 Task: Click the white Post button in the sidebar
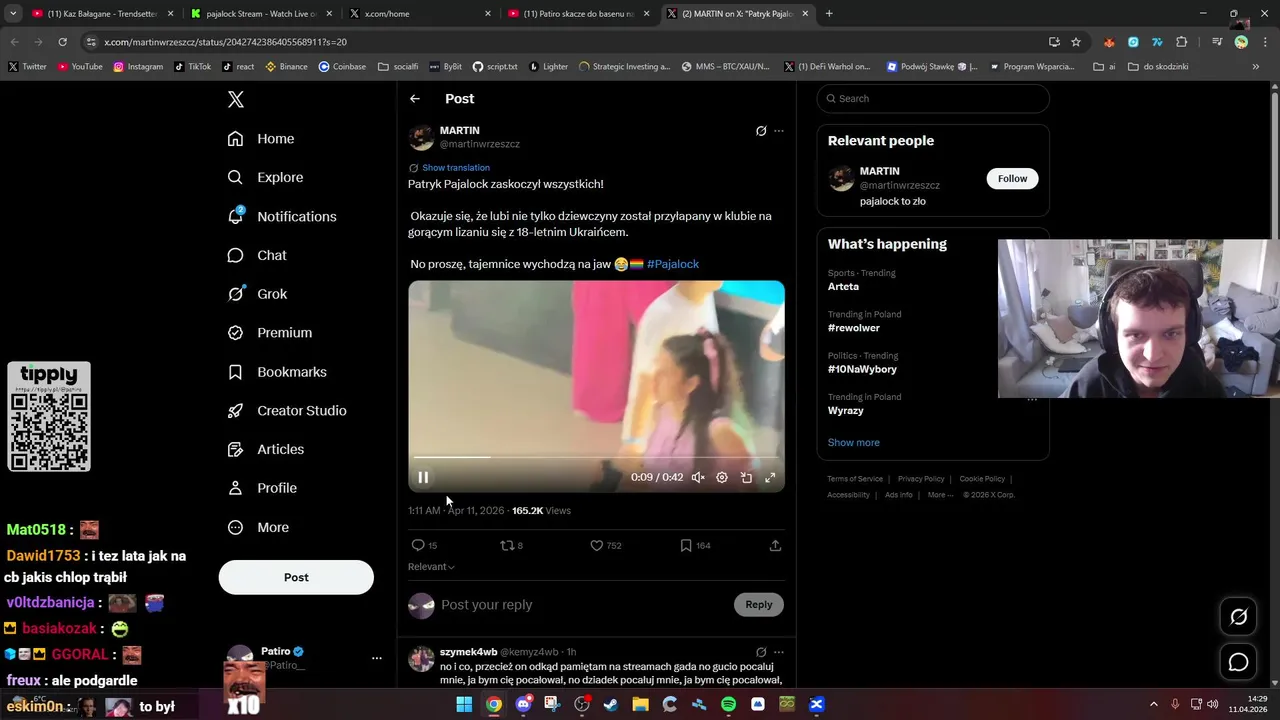coord(296,577)
